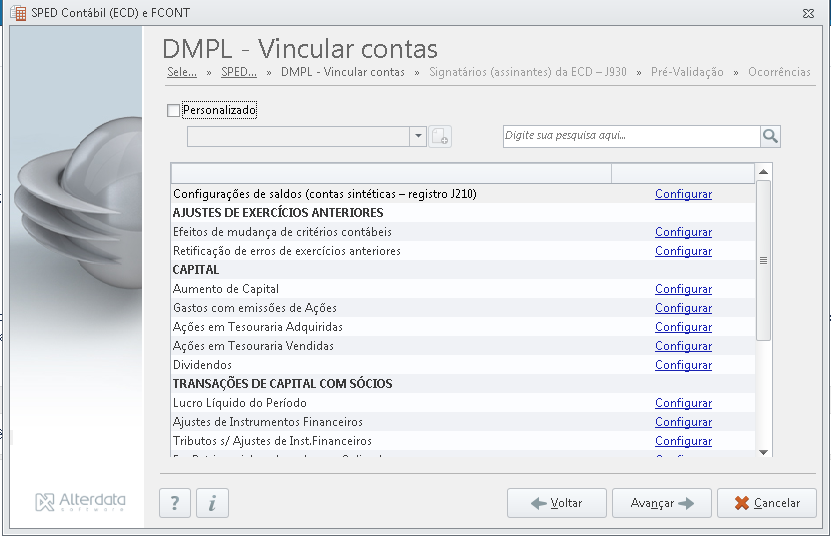The image size is (831, 536).
Task: Select the 'Pré-Validação' breadcrumb step
Action: point(687,72)
